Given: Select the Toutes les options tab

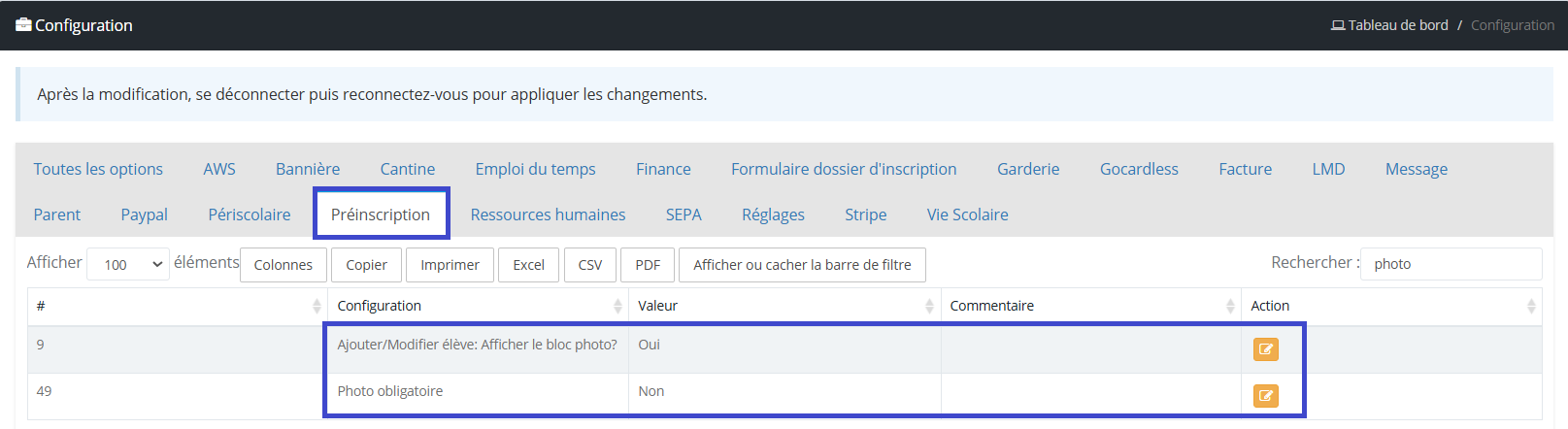Looking at the screenshot, I should (98, 169).
